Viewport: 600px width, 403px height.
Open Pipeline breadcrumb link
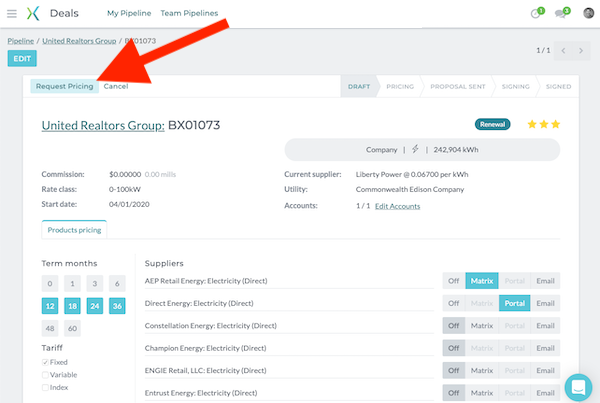pyautogui.click(x=21, y=41)
